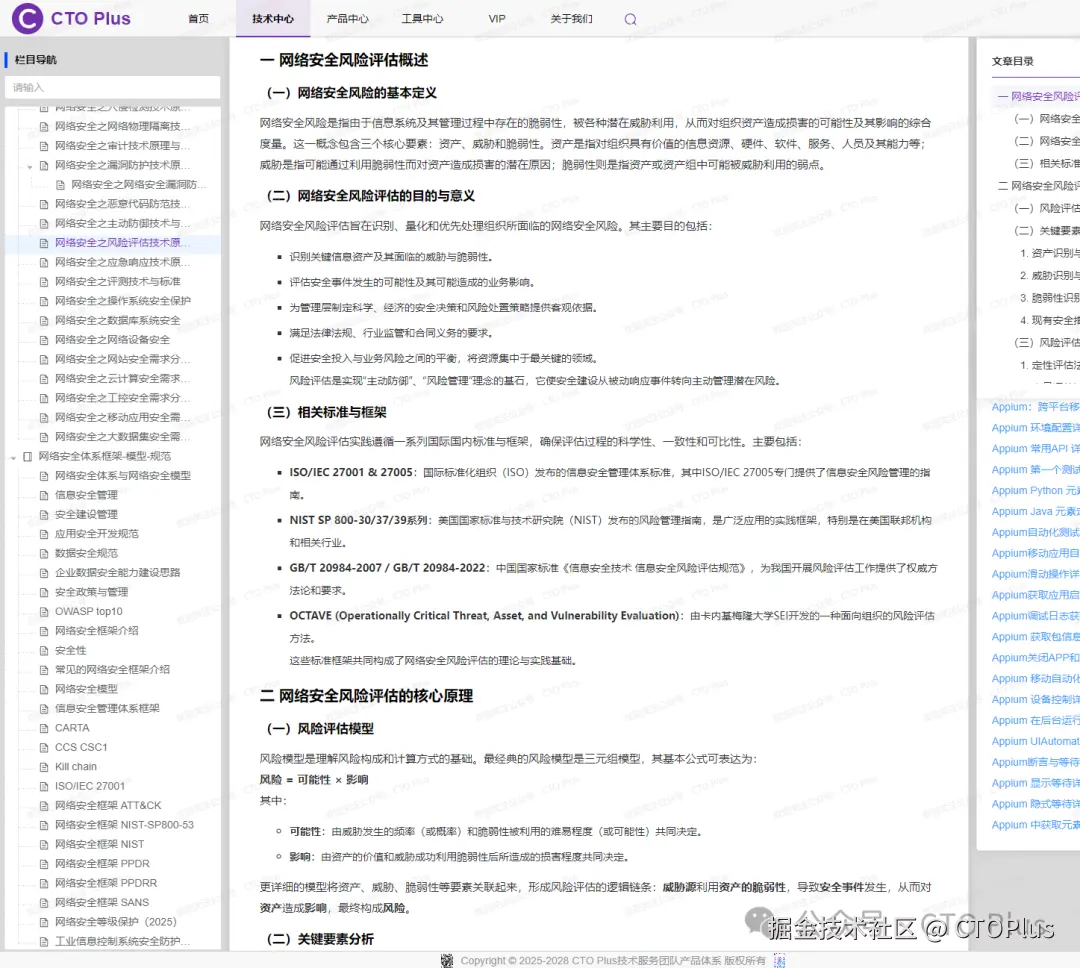The height and width of the screenshot is (968, 1080).
Task: Open 网络安全框架 ATT&CK article
Action: (x=108, y=805)
